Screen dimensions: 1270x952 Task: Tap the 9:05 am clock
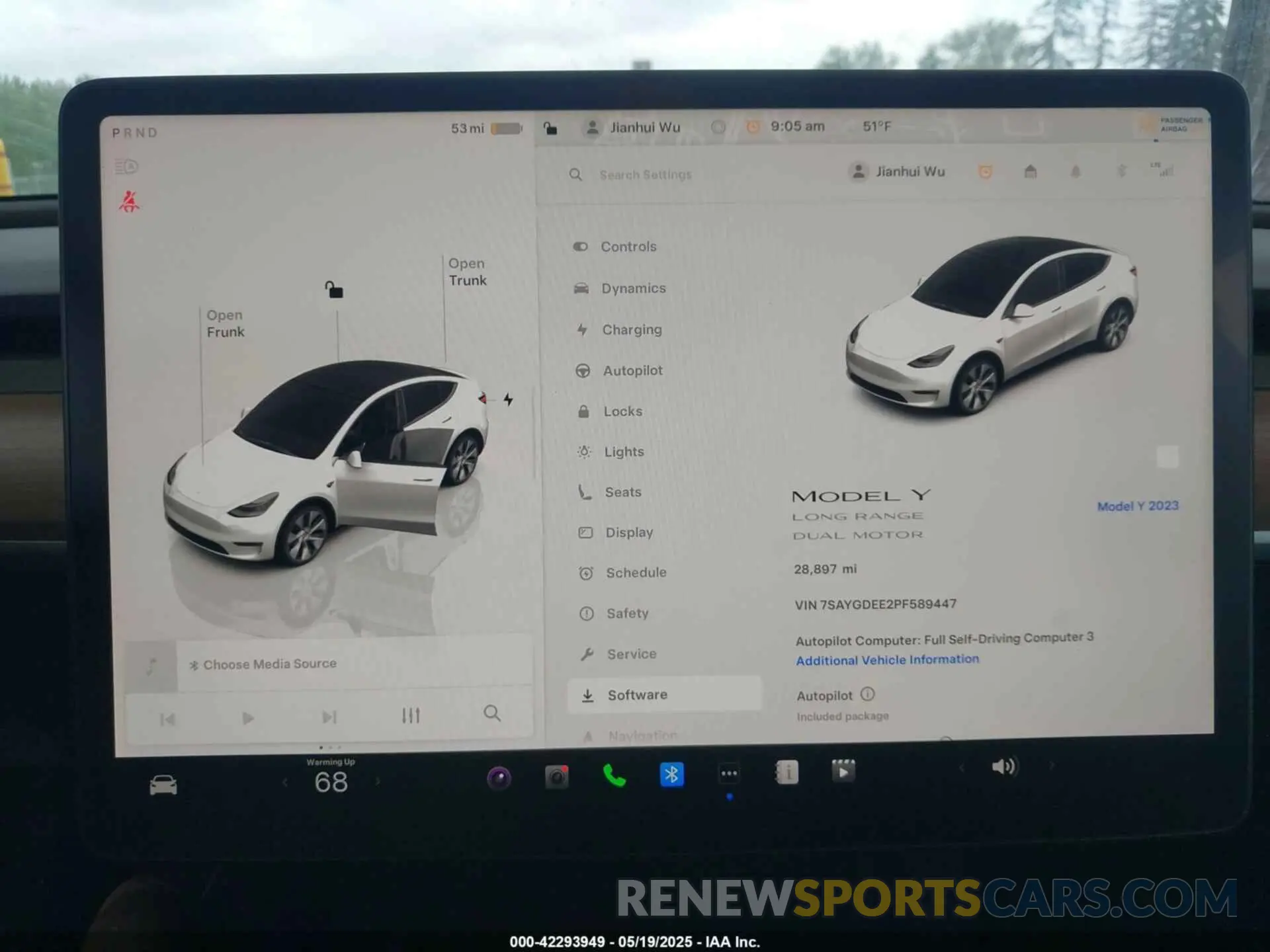[x=797, y=126]
